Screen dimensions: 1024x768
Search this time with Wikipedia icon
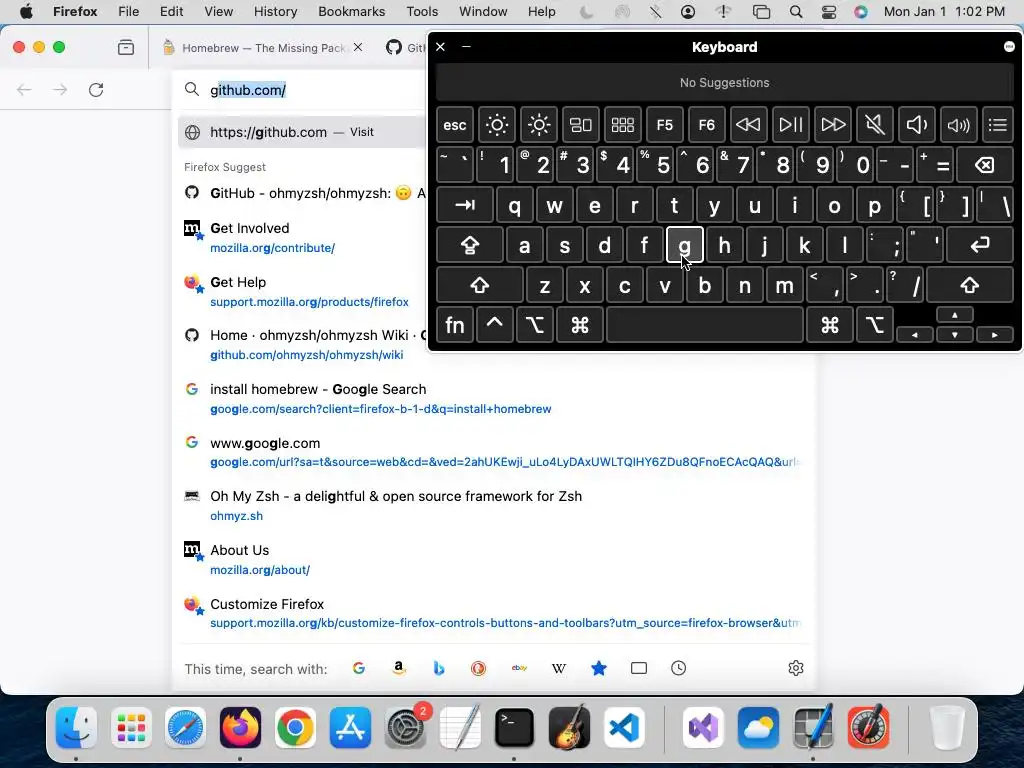[559, 668]
